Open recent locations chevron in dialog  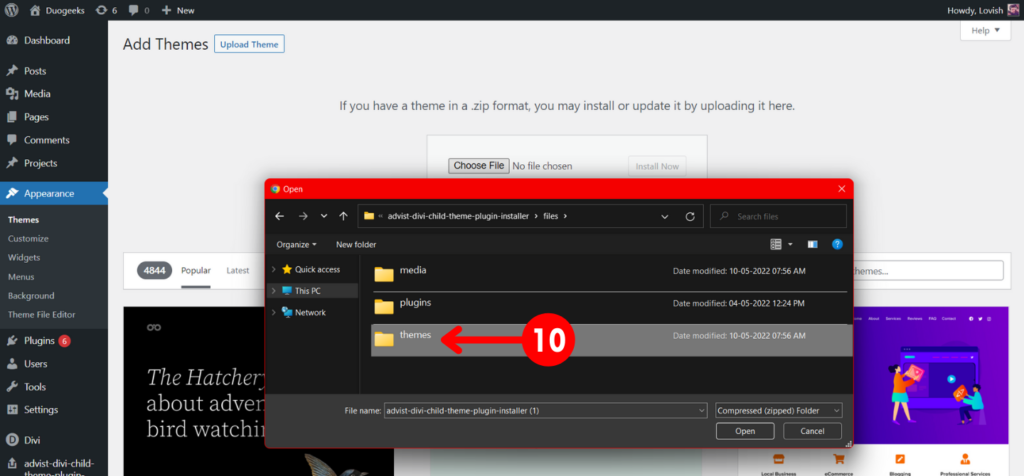(324, 216)
